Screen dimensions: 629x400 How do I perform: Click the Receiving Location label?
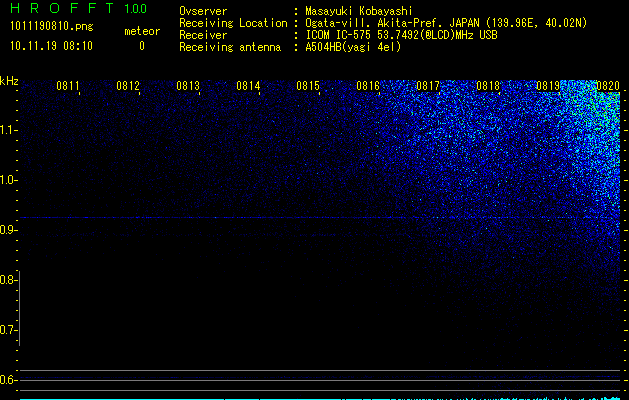pos(233,23)
